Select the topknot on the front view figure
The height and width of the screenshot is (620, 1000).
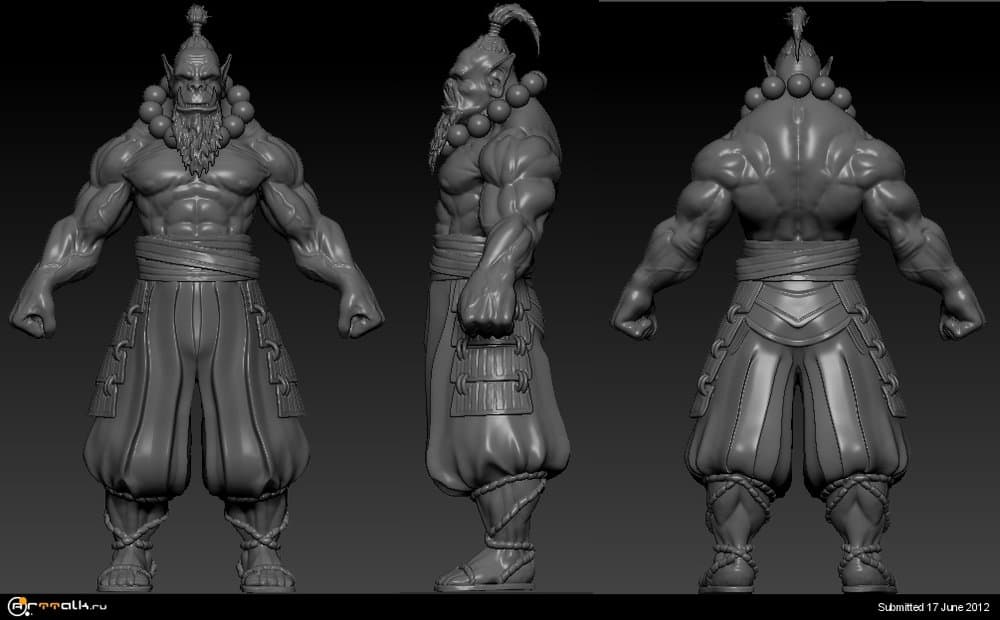pyautogui.click(x=195, y=22)
